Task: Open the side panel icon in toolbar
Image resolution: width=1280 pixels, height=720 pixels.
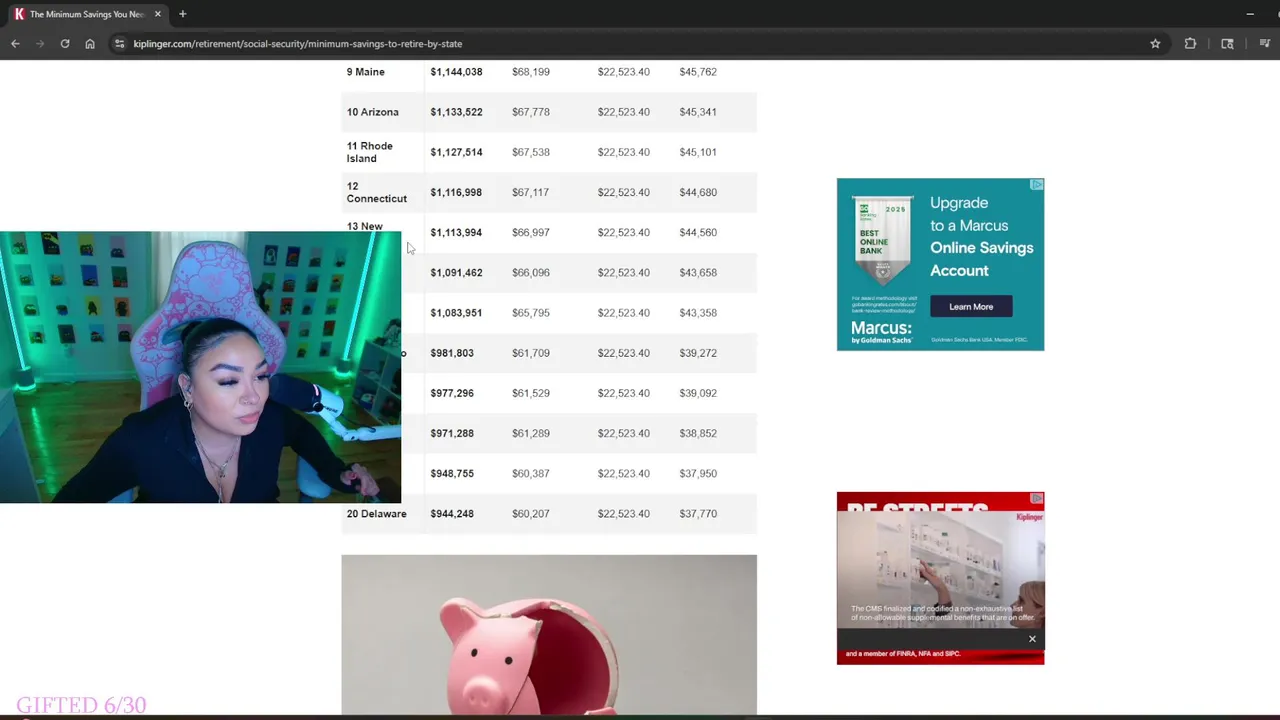Action: [x=1227, y=44]
